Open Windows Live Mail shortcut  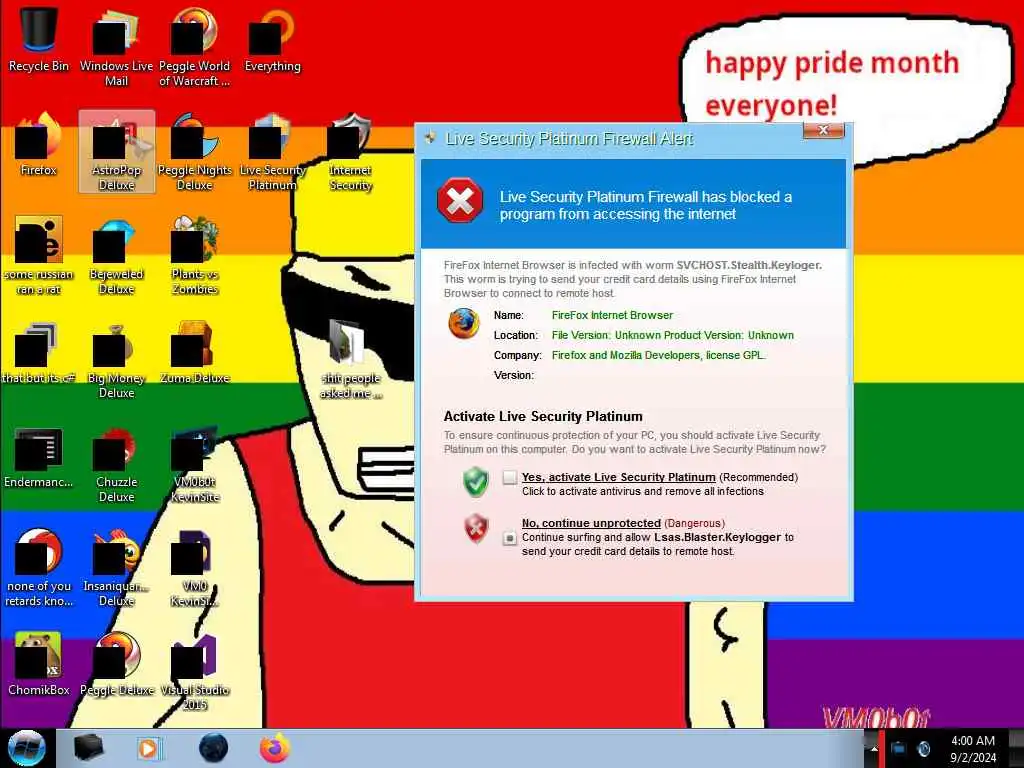[116, 47]
